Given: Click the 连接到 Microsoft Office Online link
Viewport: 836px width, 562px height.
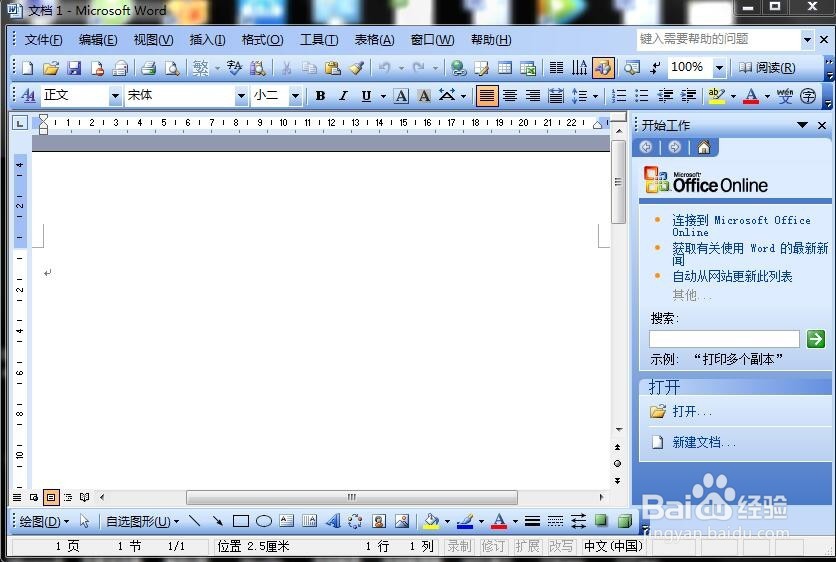Looking at the screenshot, I should (x=741, y=226).
